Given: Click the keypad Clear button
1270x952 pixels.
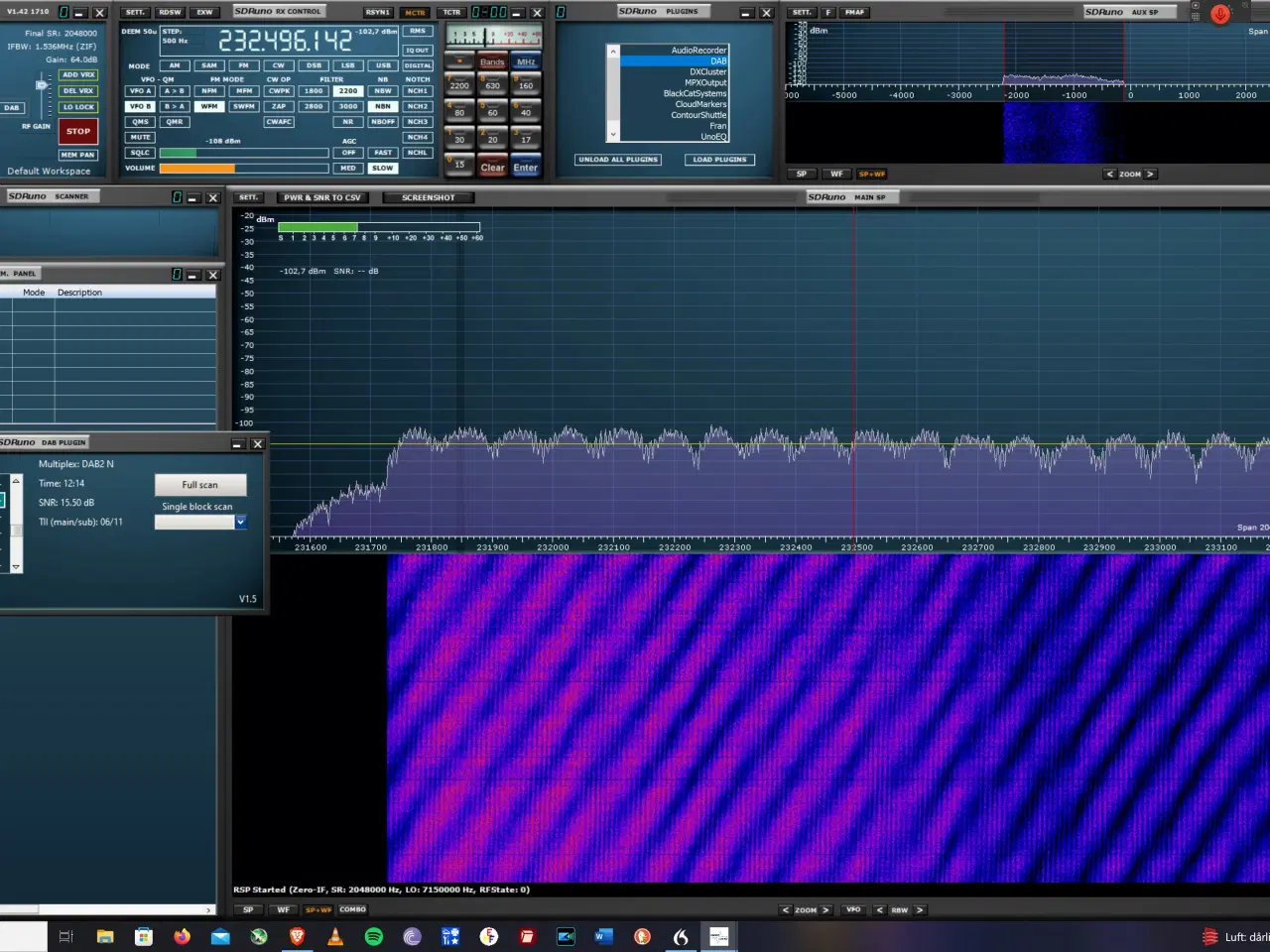Looking at the screenshot, I should [493, 167].
